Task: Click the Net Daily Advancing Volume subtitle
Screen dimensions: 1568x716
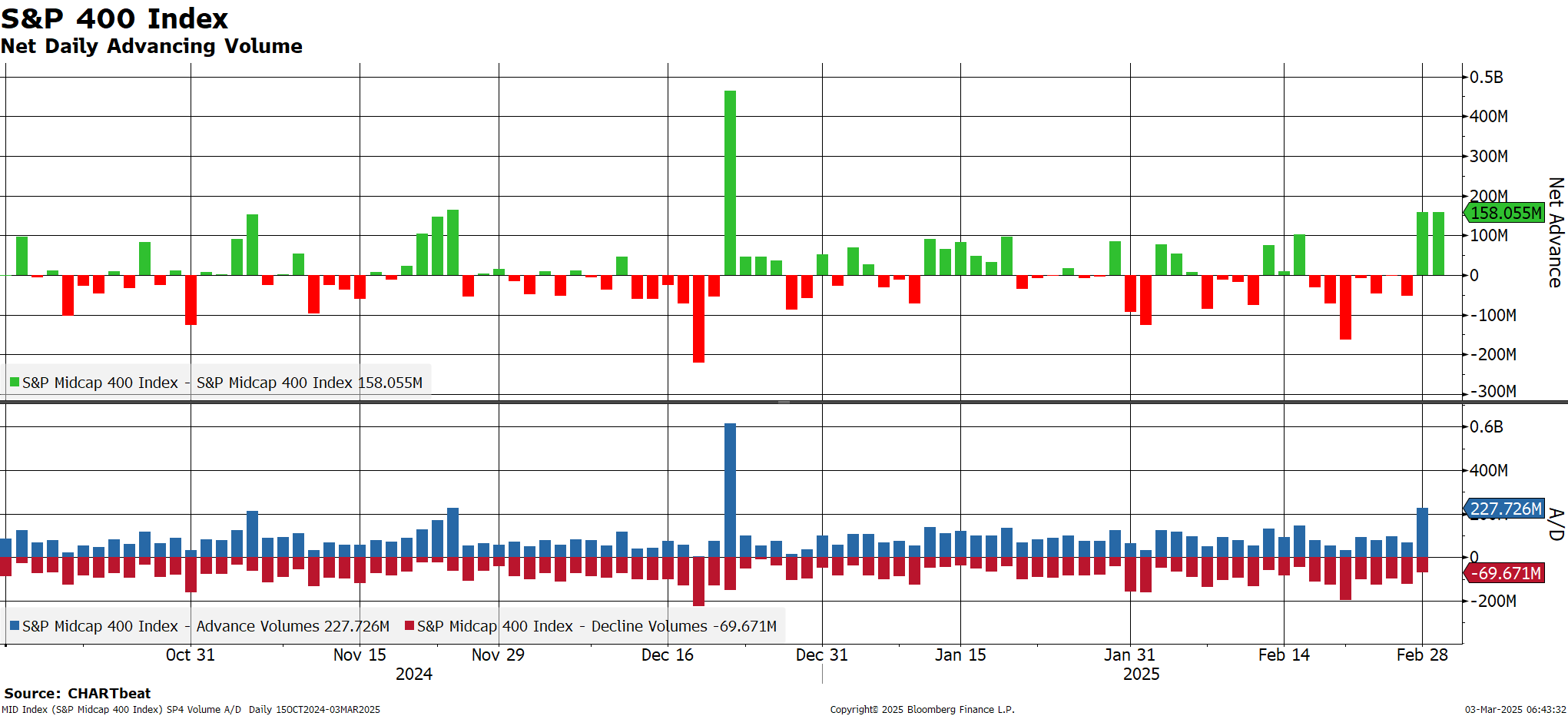Action: coord(151,46)
